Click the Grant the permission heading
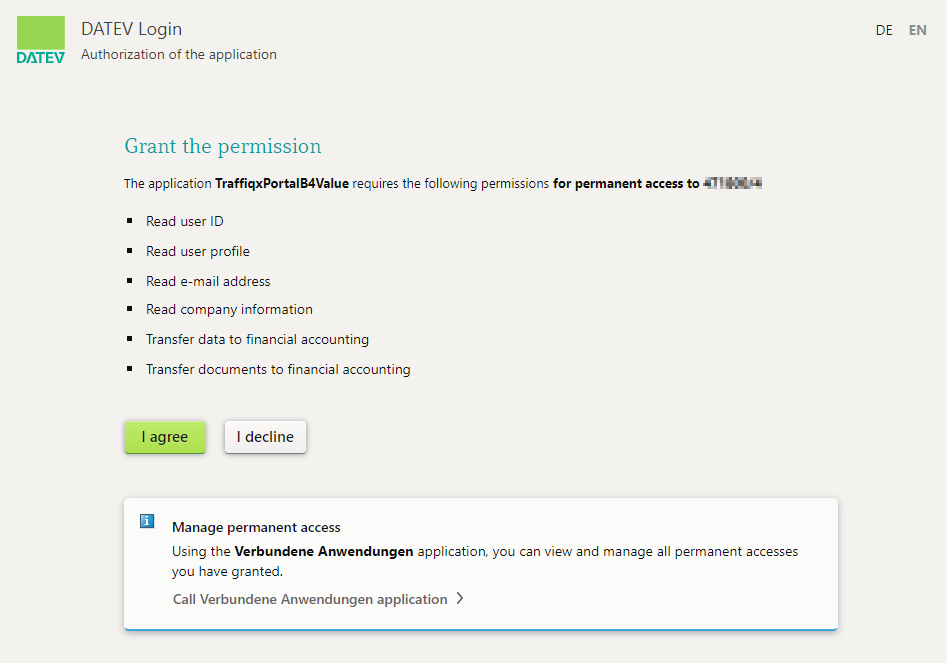 (x=223, y=146)
